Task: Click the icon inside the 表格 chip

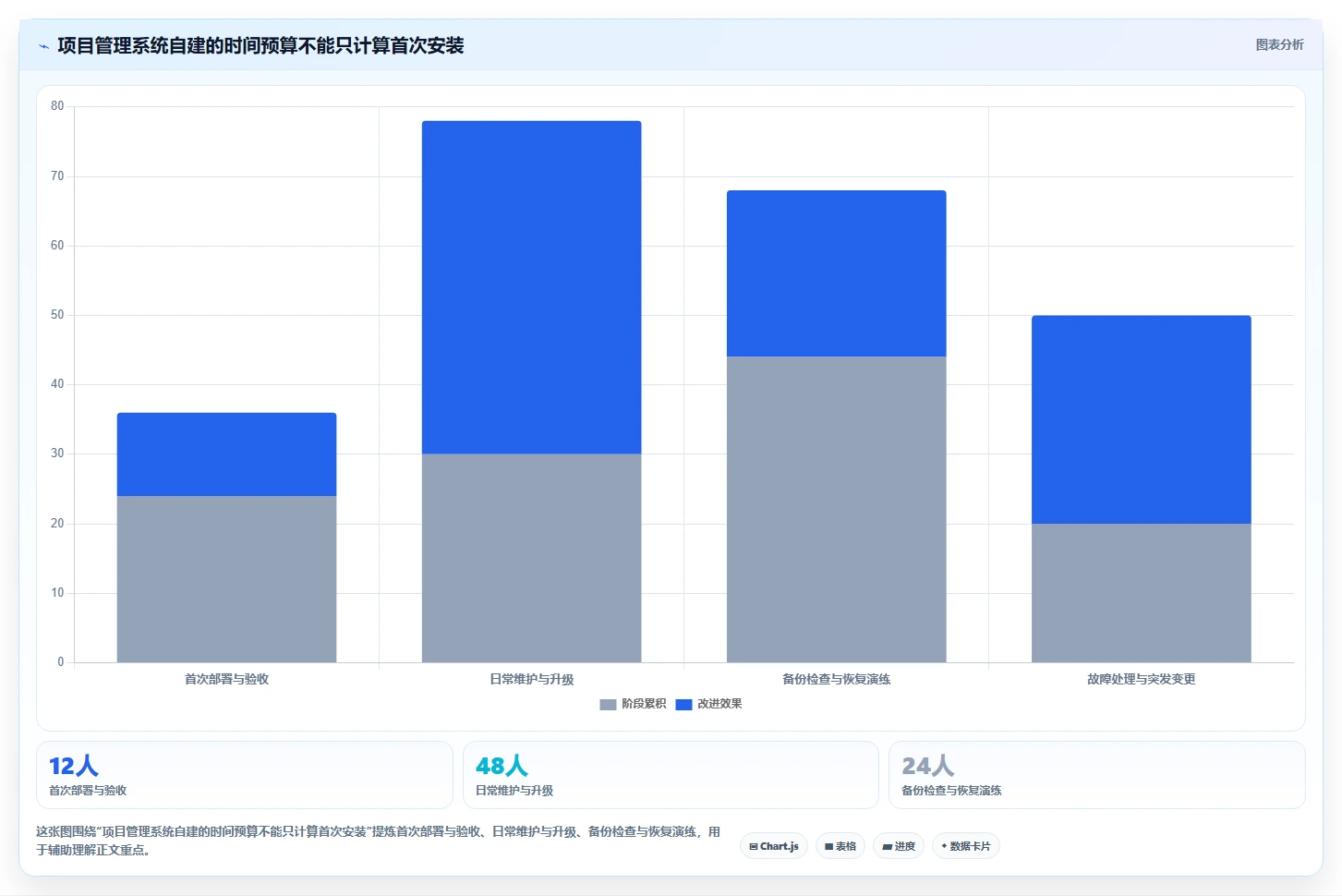Action: pos(829,847)
